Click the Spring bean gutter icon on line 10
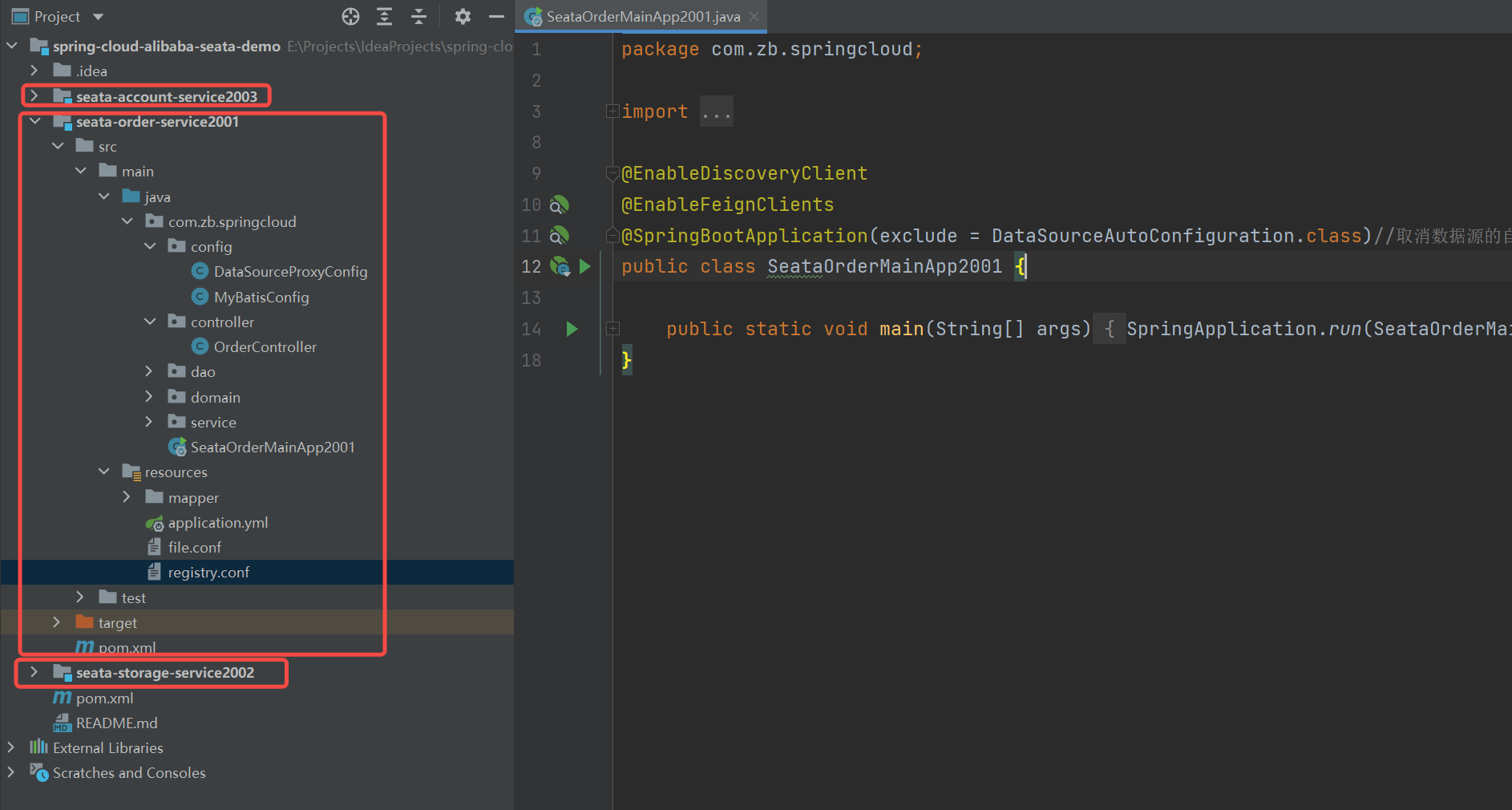The height and width of the screenshot is (810, 1512). (559, 205)
